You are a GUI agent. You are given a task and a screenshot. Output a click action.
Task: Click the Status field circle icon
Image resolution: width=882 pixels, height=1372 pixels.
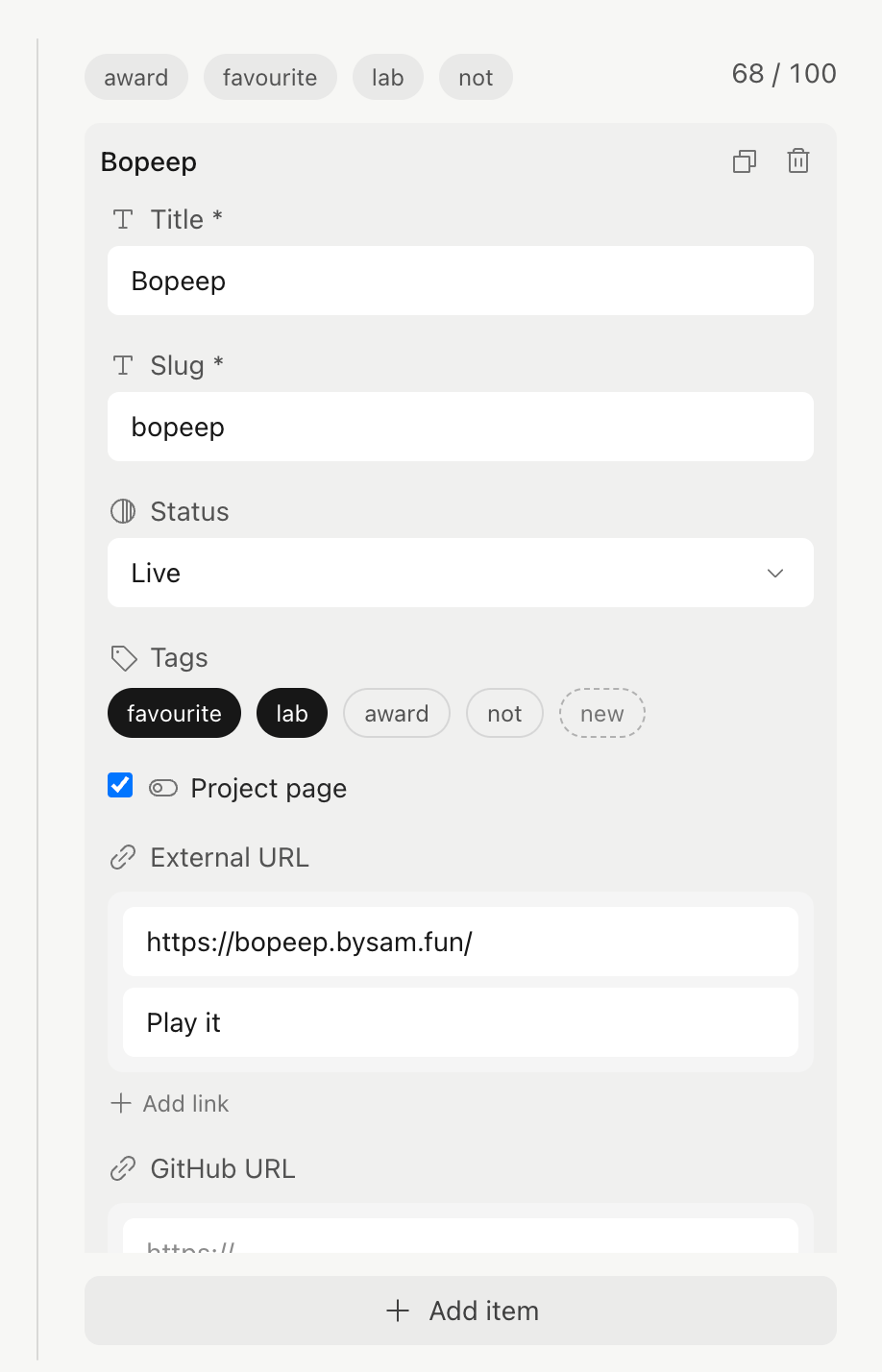[x=123, y=512]
